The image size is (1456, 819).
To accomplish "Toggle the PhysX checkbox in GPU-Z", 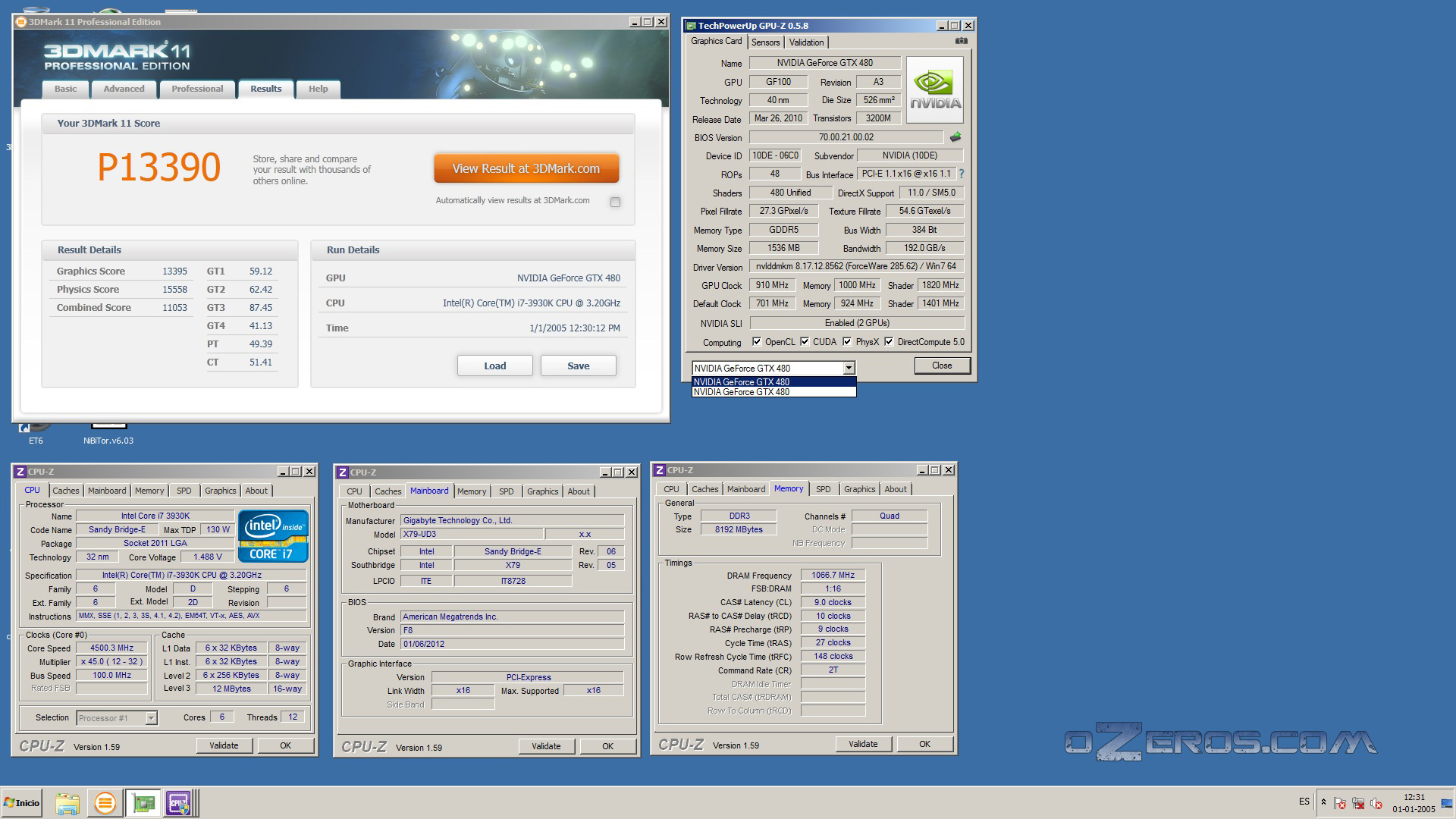I will click(x=847, y=341).
